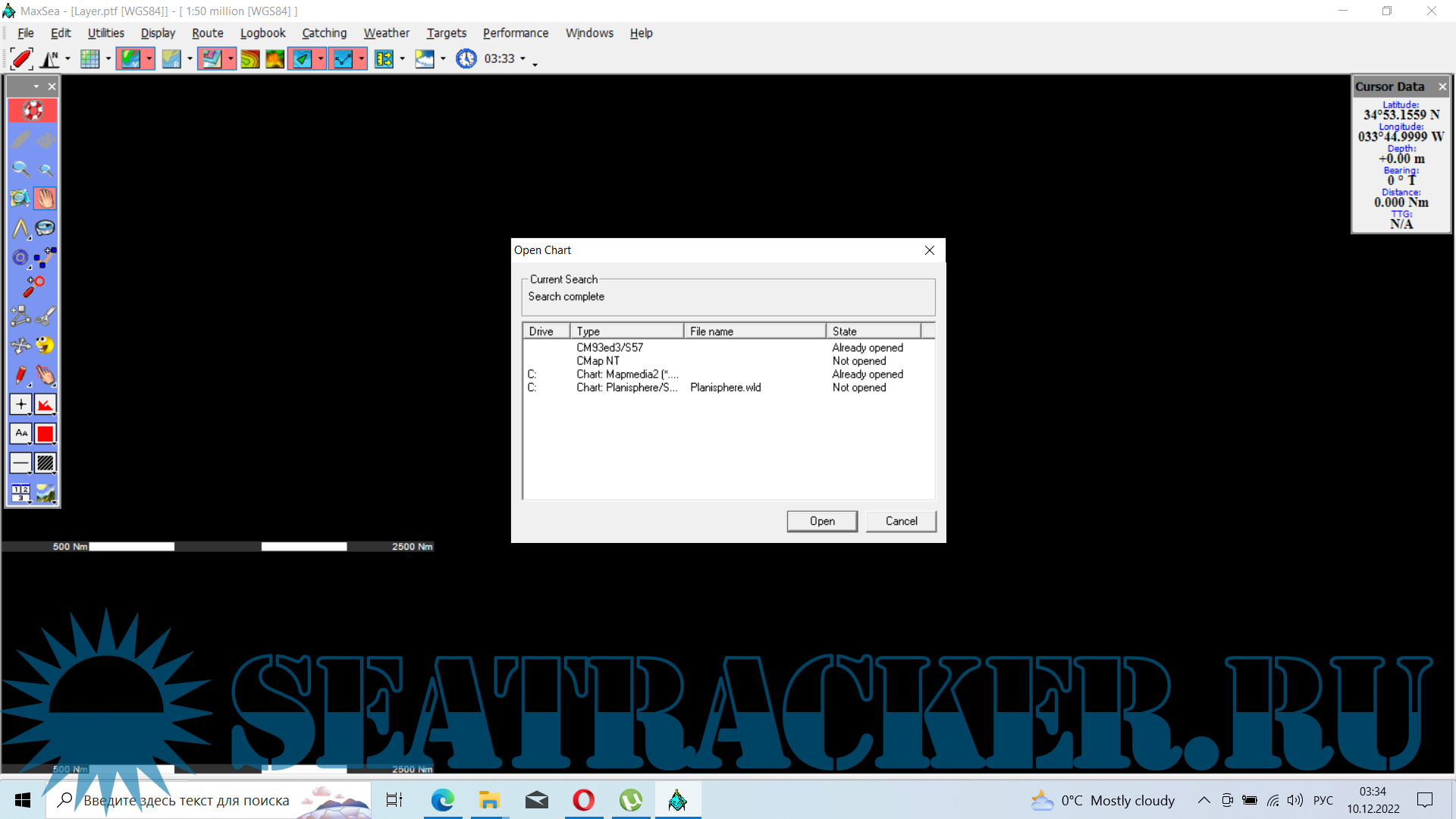The width and height of the screenshot is (1456, 819).
Task: Click the red fill color swatch
Action: coord(45,434)
